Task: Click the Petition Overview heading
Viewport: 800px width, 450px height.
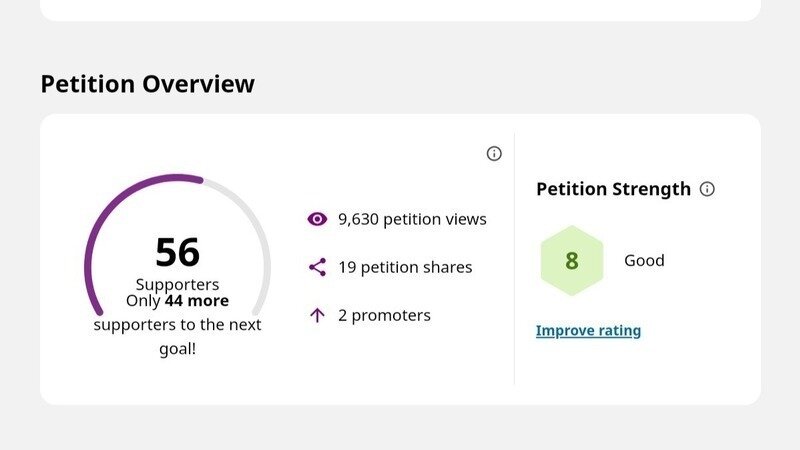Action: (147, 84)
